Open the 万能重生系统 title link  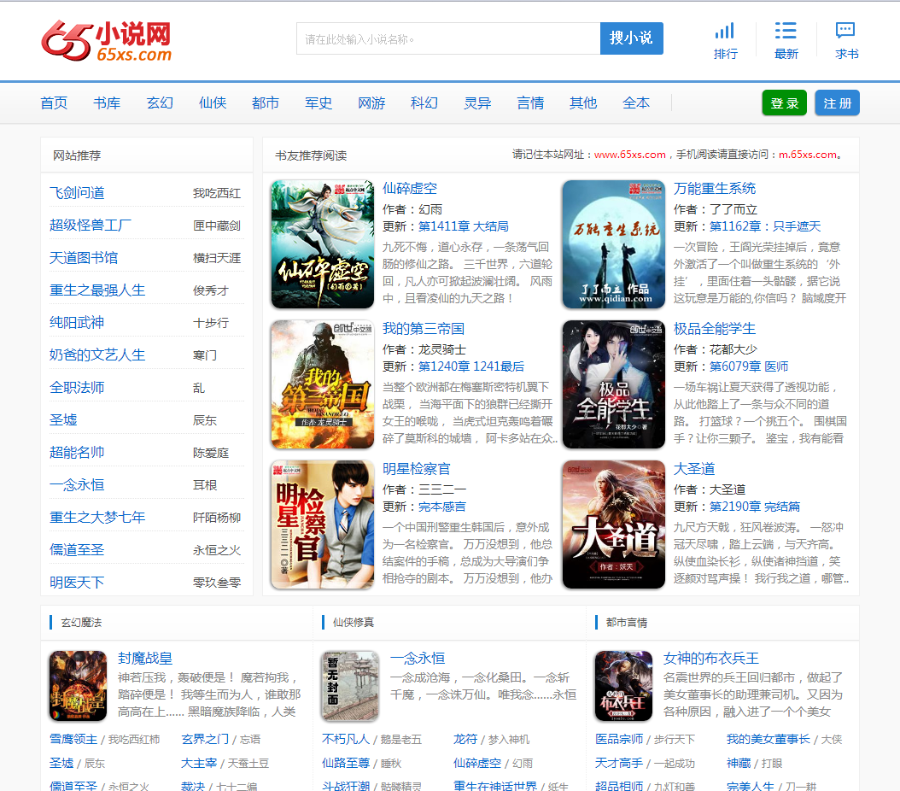coord(715,188)
